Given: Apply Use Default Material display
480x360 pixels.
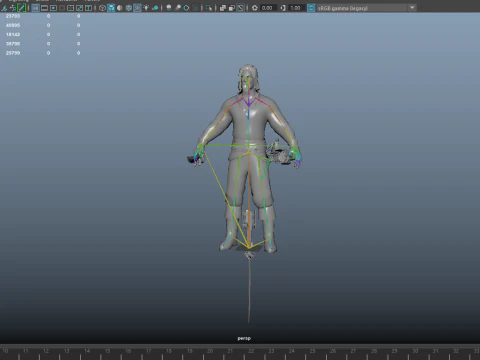Looking at the screenshot, I should coord(120,8).
